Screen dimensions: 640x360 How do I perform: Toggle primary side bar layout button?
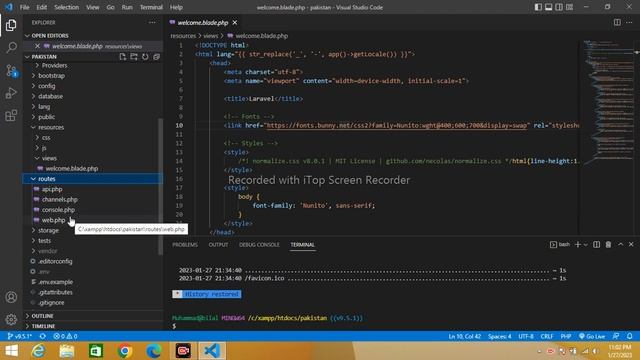538,7
